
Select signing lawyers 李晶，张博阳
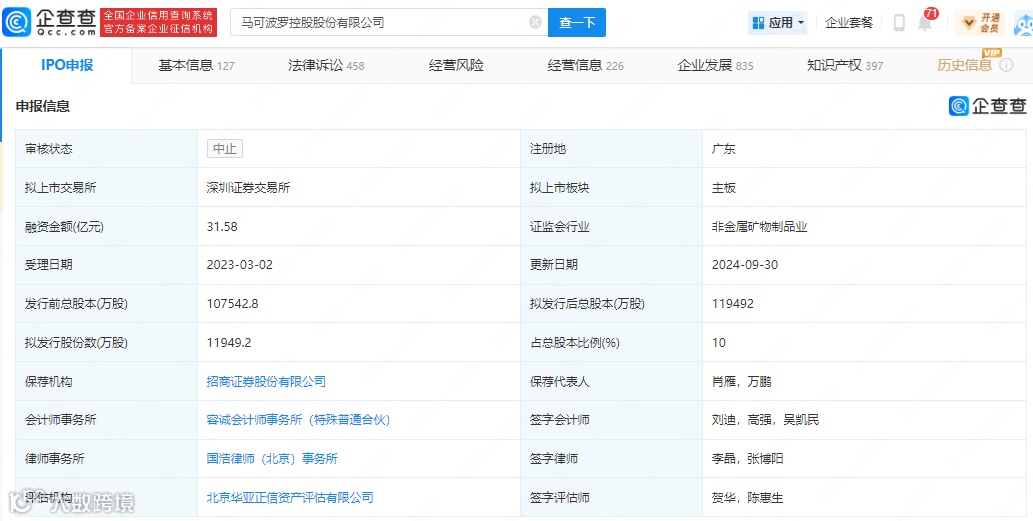click(x=747, y=458)
